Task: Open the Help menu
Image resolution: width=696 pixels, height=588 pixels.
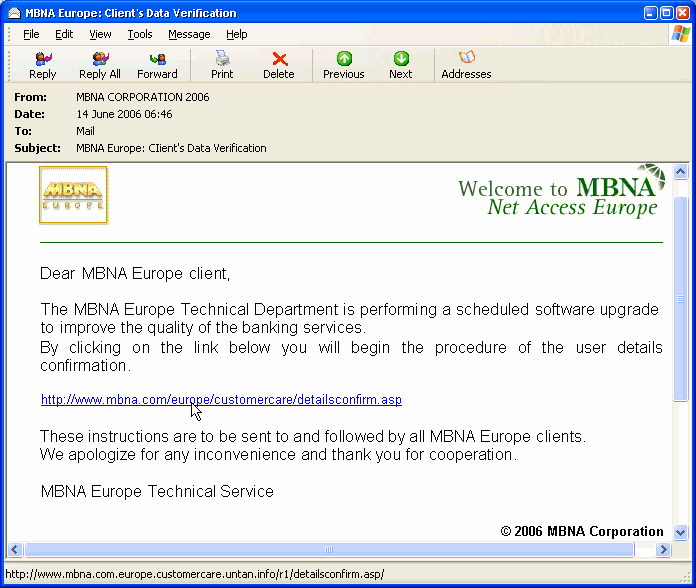Action: (x=236, y=34)
